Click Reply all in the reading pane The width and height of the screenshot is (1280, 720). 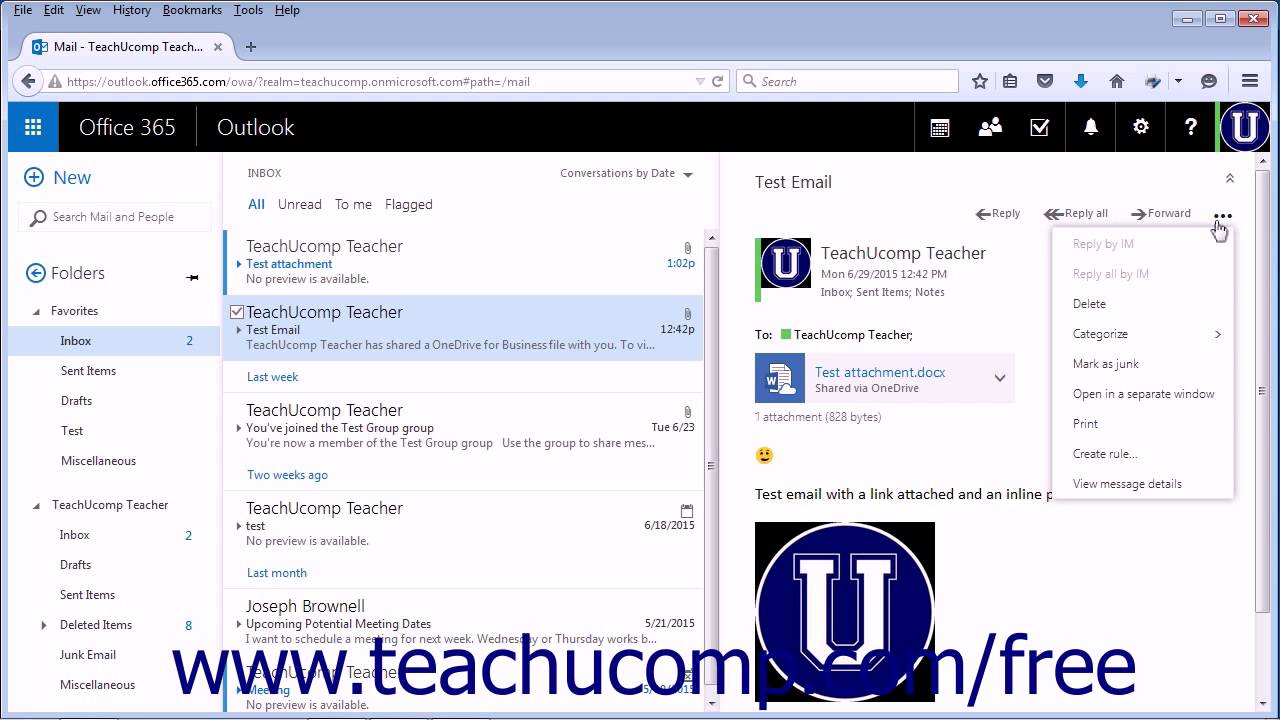click(x=1076, y=213)
